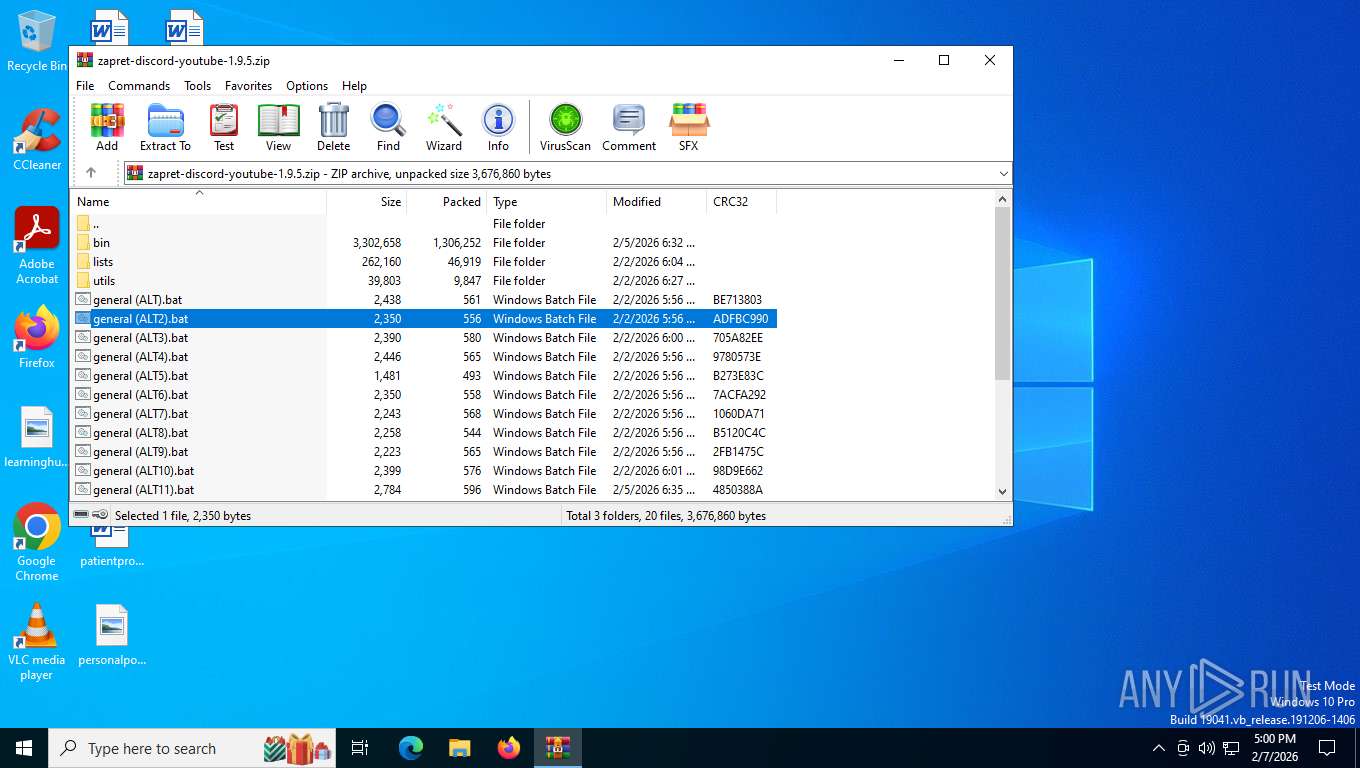Select the lists folder
Screen dimensions: 1360x768
click(x=423, y=262)
